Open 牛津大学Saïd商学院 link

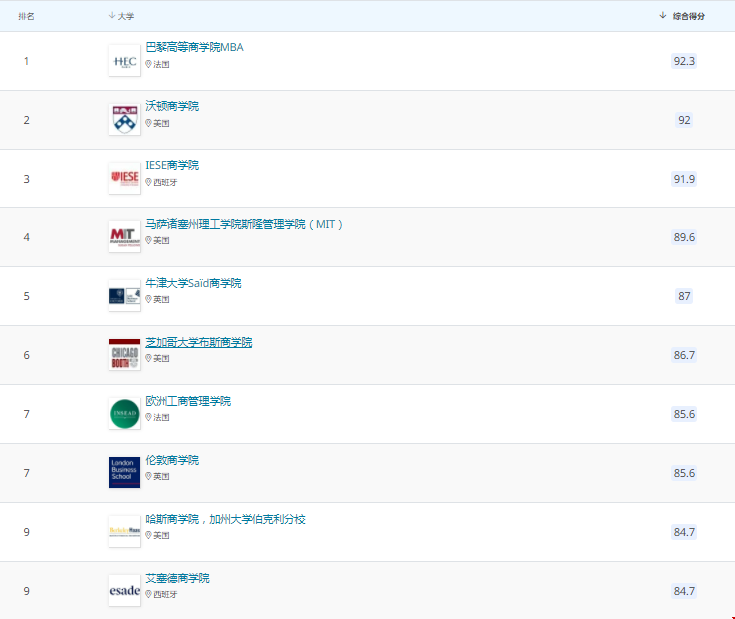coord(194,283)
